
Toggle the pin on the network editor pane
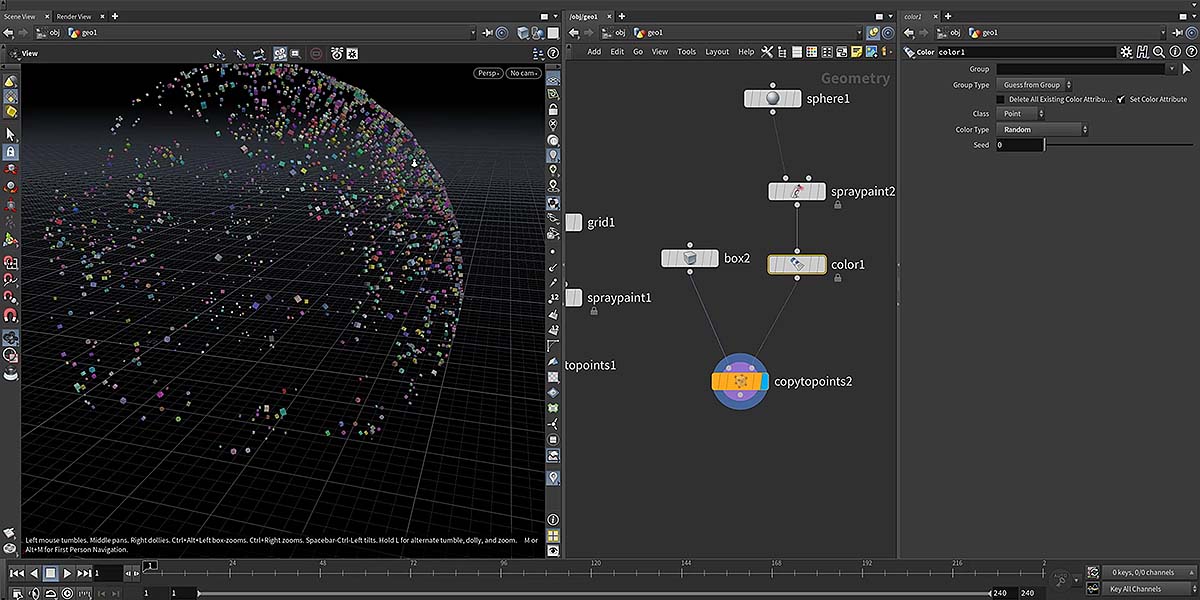(x=872, y=32)
